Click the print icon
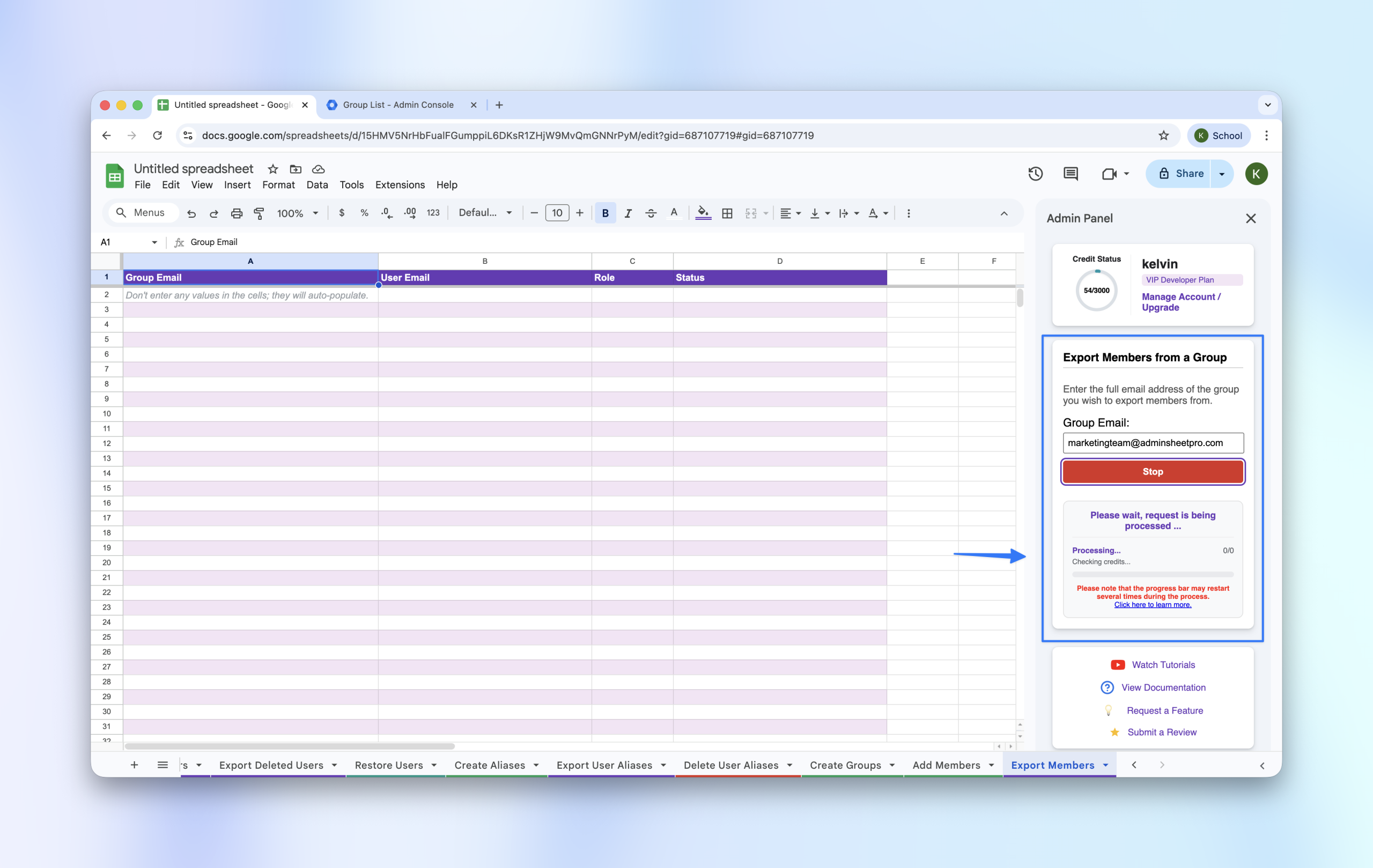1373x868 pixels. tap(237, 213)
